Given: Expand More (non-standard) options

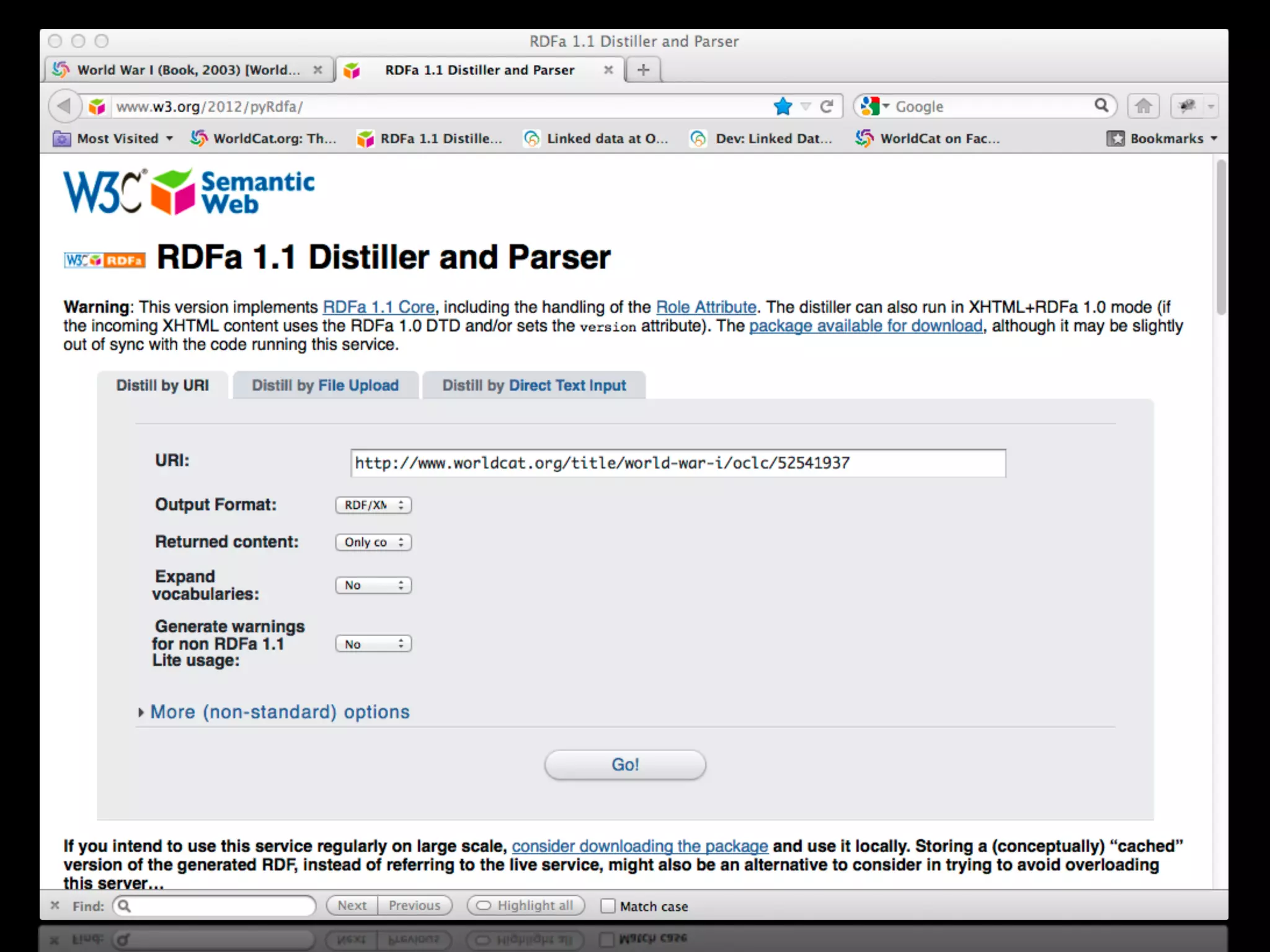Looking at the screenshot, I should (x=279, y=712).
